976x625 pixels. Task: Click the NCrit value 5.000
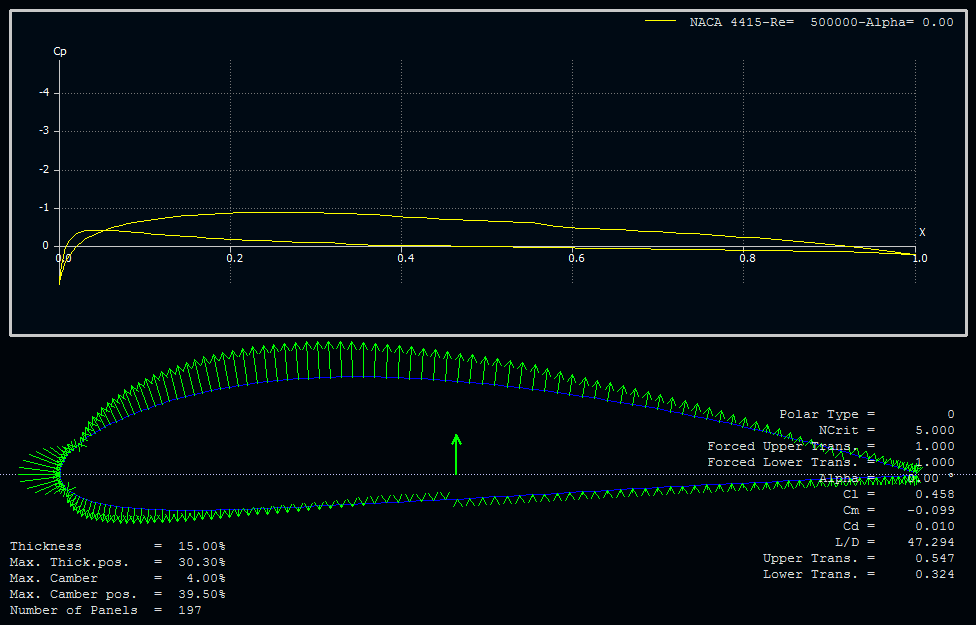click(x=935, y=430)
